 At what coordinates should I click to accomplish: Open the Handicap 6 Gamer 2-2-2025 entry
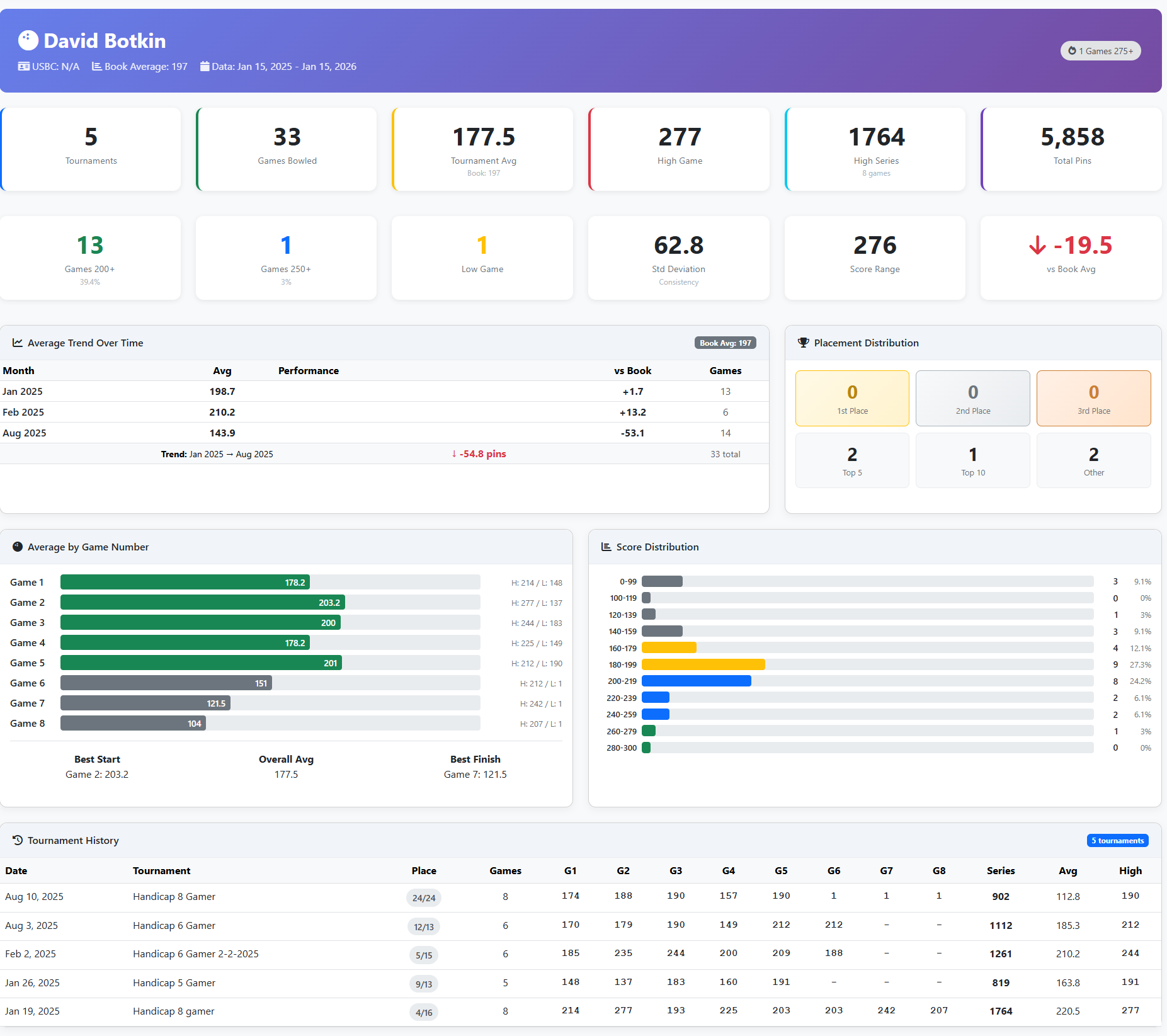pos(195,953)
